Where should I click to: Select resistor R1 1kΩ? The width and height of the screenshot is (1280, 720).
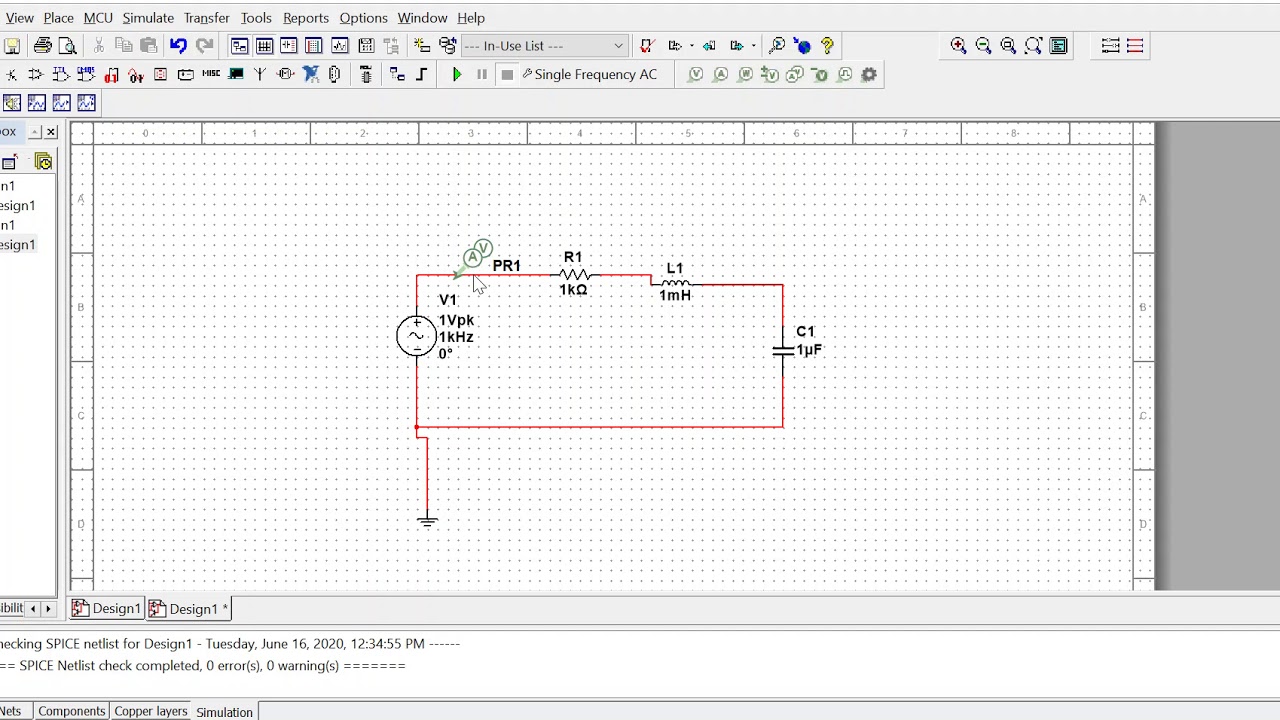pos(573,274)
